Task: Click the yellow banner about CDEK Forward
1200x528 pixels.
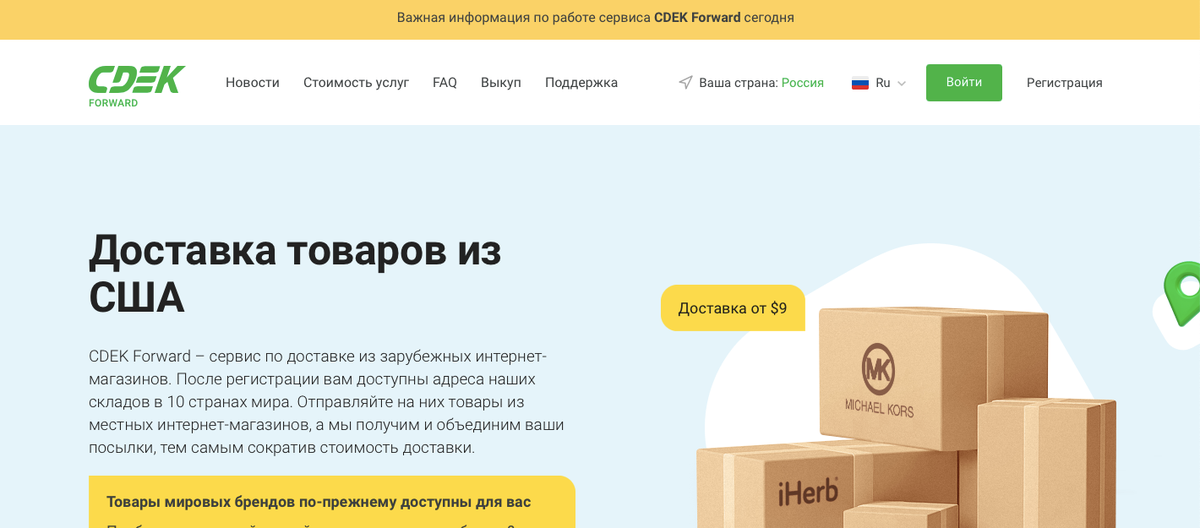Action: click(x=600, y=18)
